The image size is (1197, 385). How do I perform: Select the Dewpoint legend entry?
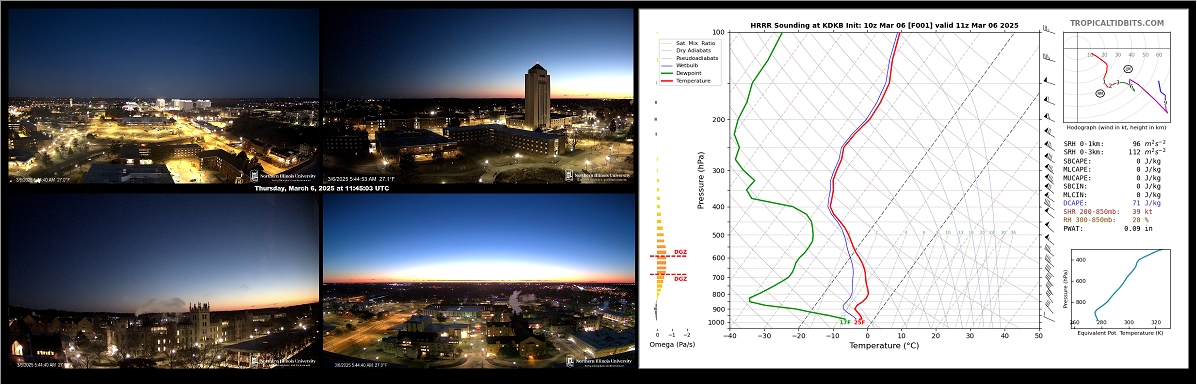690,73
